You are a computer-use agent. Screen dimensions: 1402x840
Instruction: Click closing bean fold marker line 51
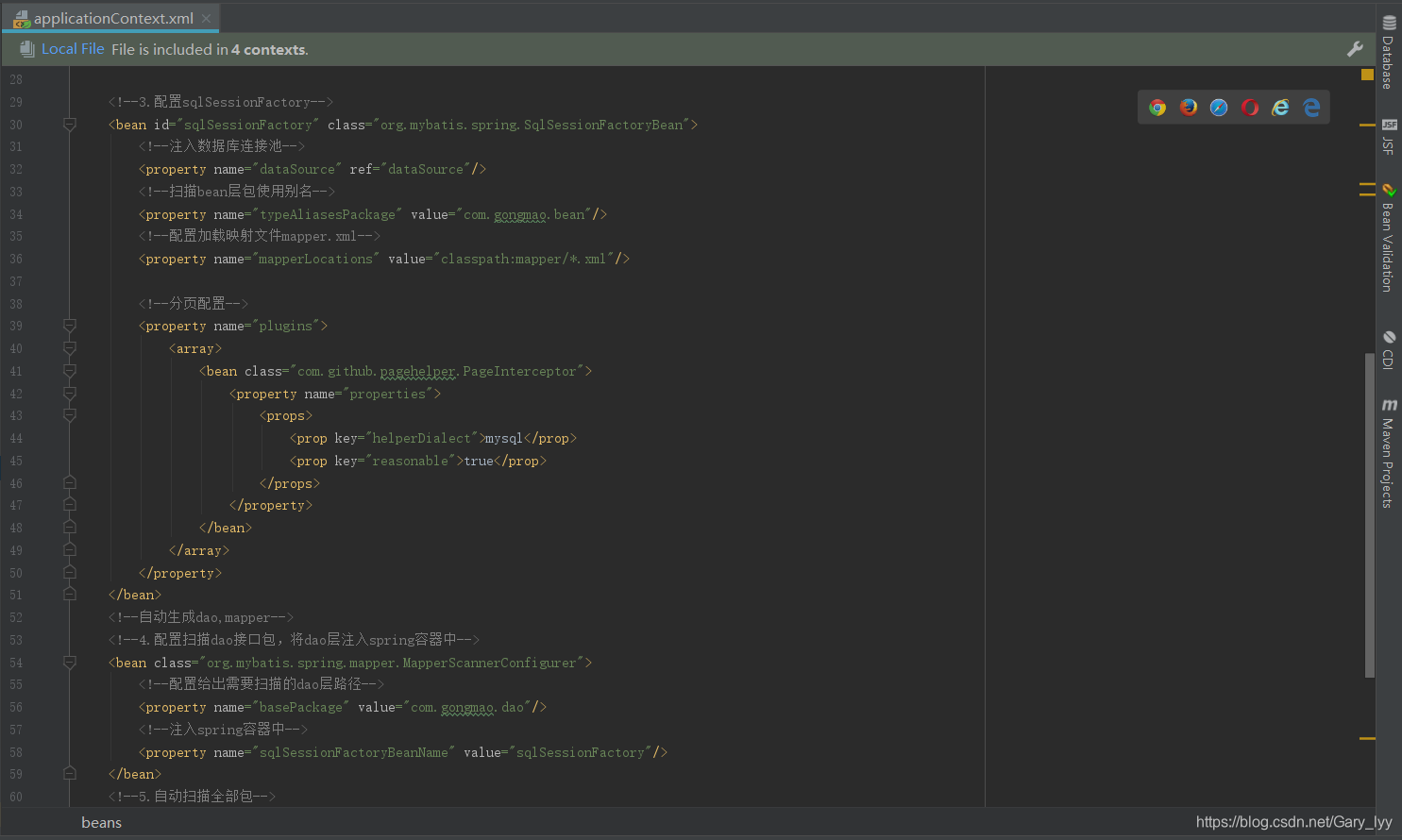pyautogui.click(x=70, y=595)
